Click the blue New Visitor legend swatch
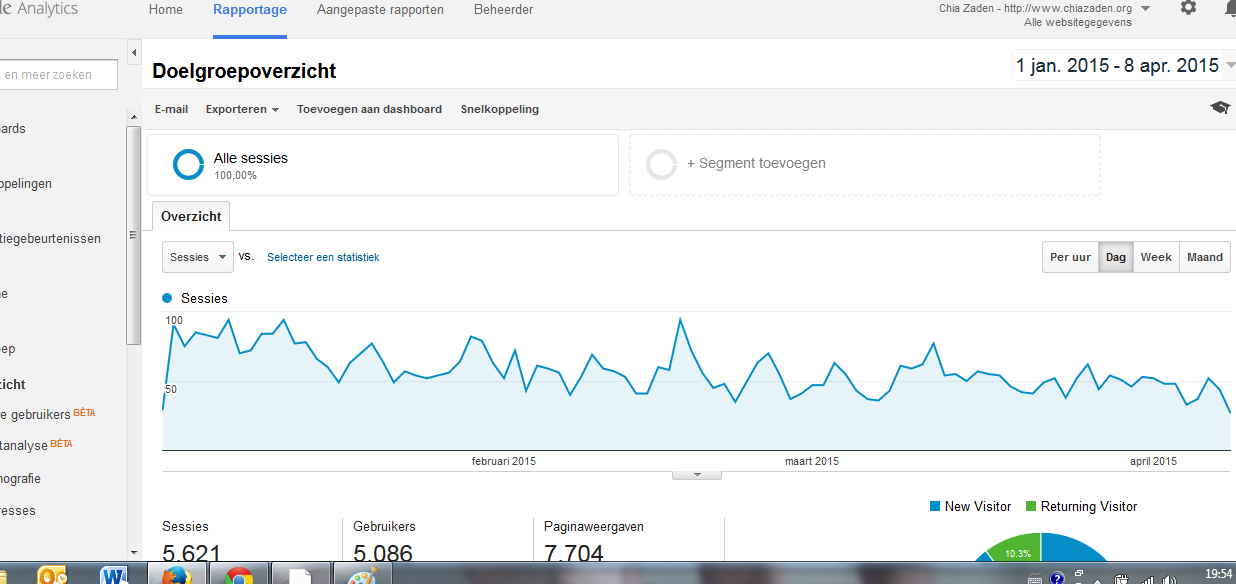 pyautogui.click(x=935, y=507)
